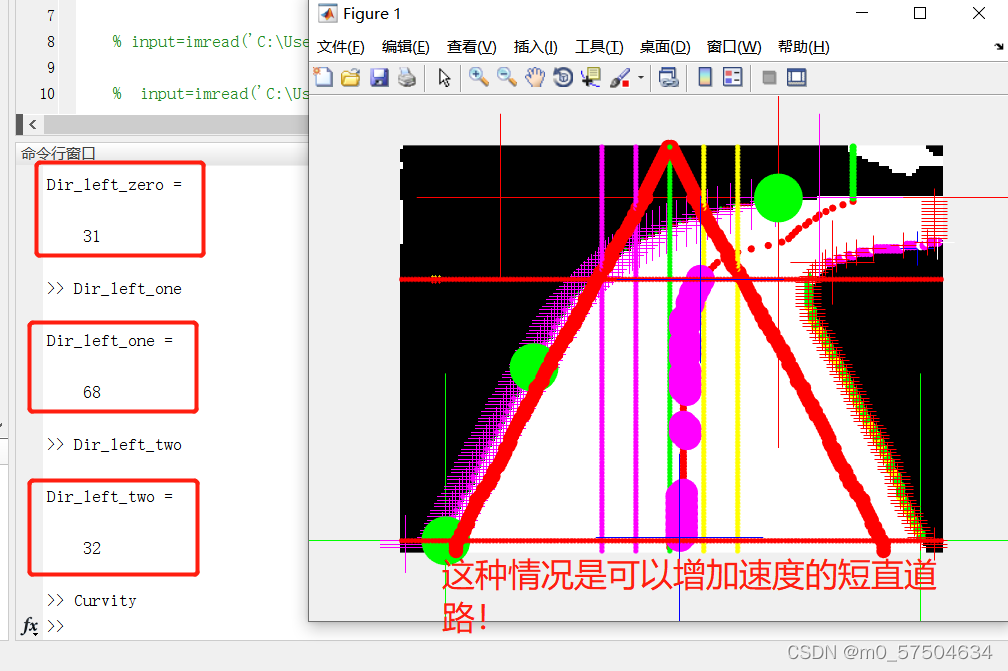Click the editor horizontal scrollbar track
This screenshot has width=1008, height=671.
(176, 125)
